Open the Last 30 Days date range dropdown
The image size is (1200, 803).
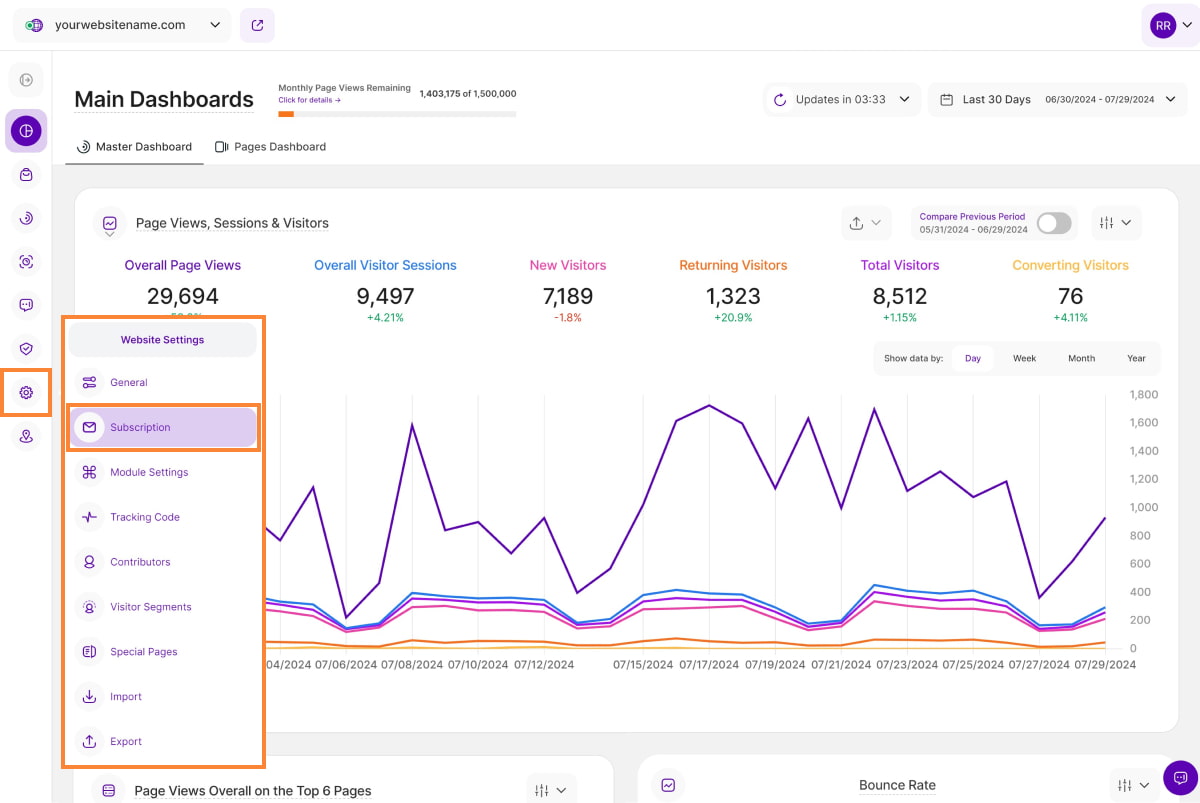(1058, 100)
